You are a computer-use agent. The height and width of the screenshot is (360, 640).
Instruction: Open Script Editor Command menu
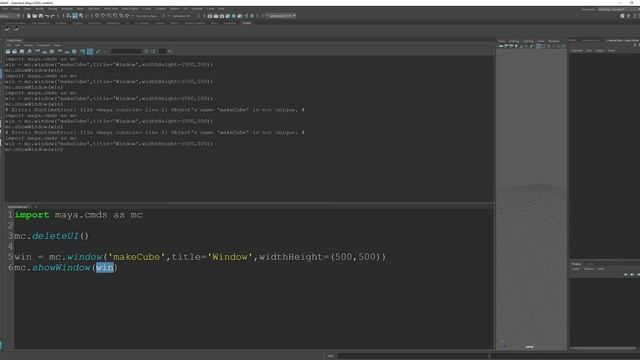tap(43, 45)
